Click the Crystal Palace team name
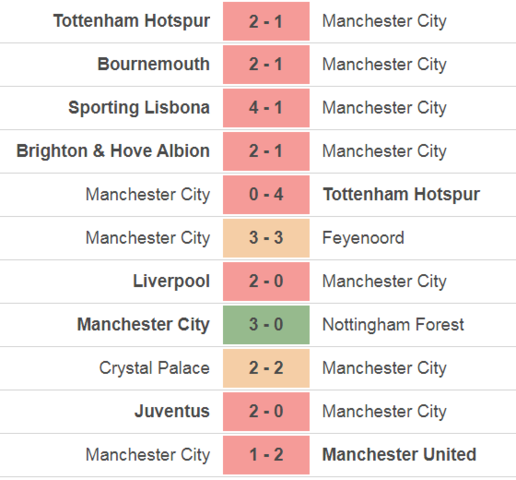Screen dimensions: 516x480 [x=154, y=368]
